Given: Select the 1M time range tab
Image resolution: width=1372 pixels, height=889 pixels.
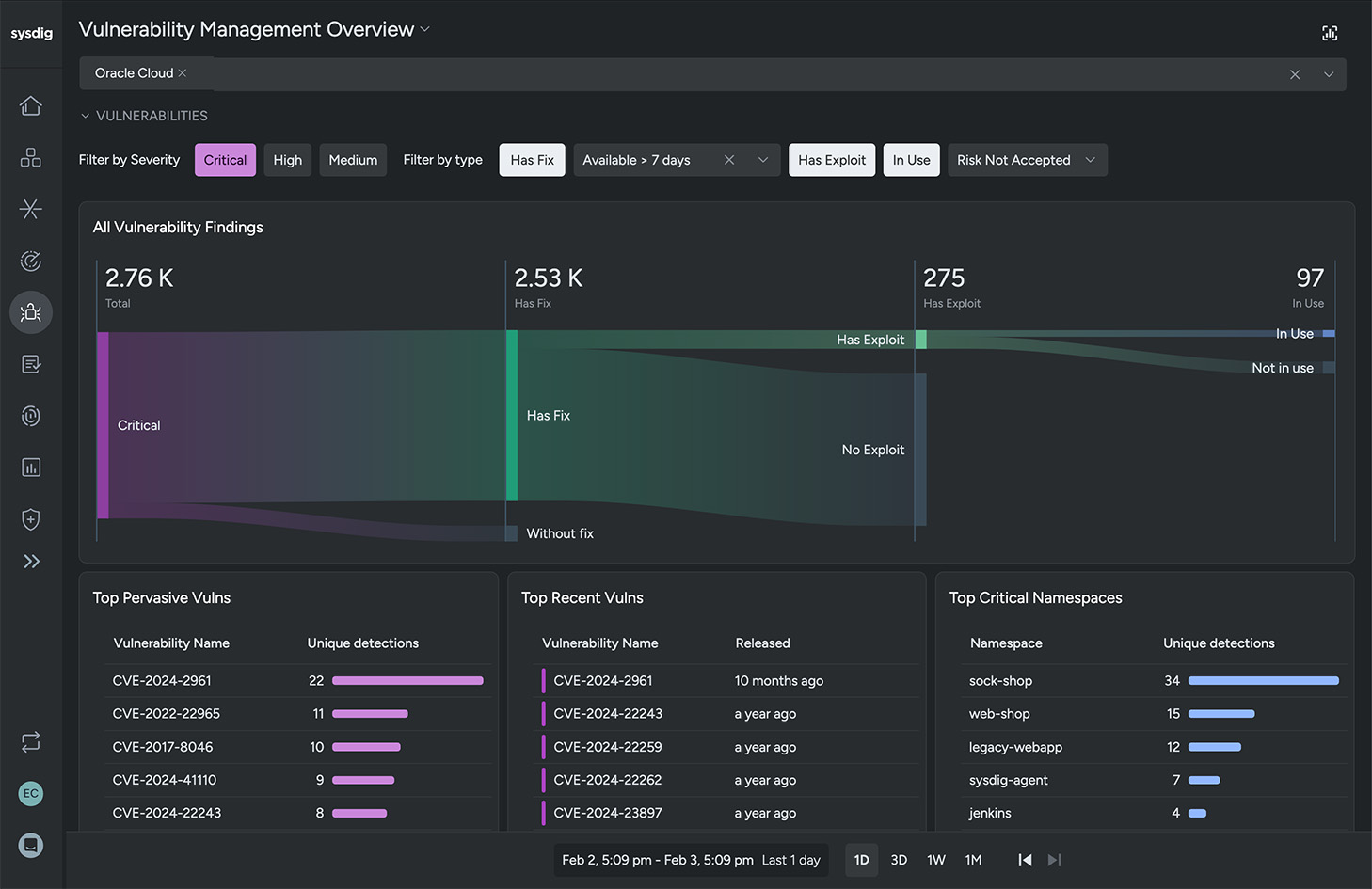Looking at the screenshot, I should [x=973, y=860].
